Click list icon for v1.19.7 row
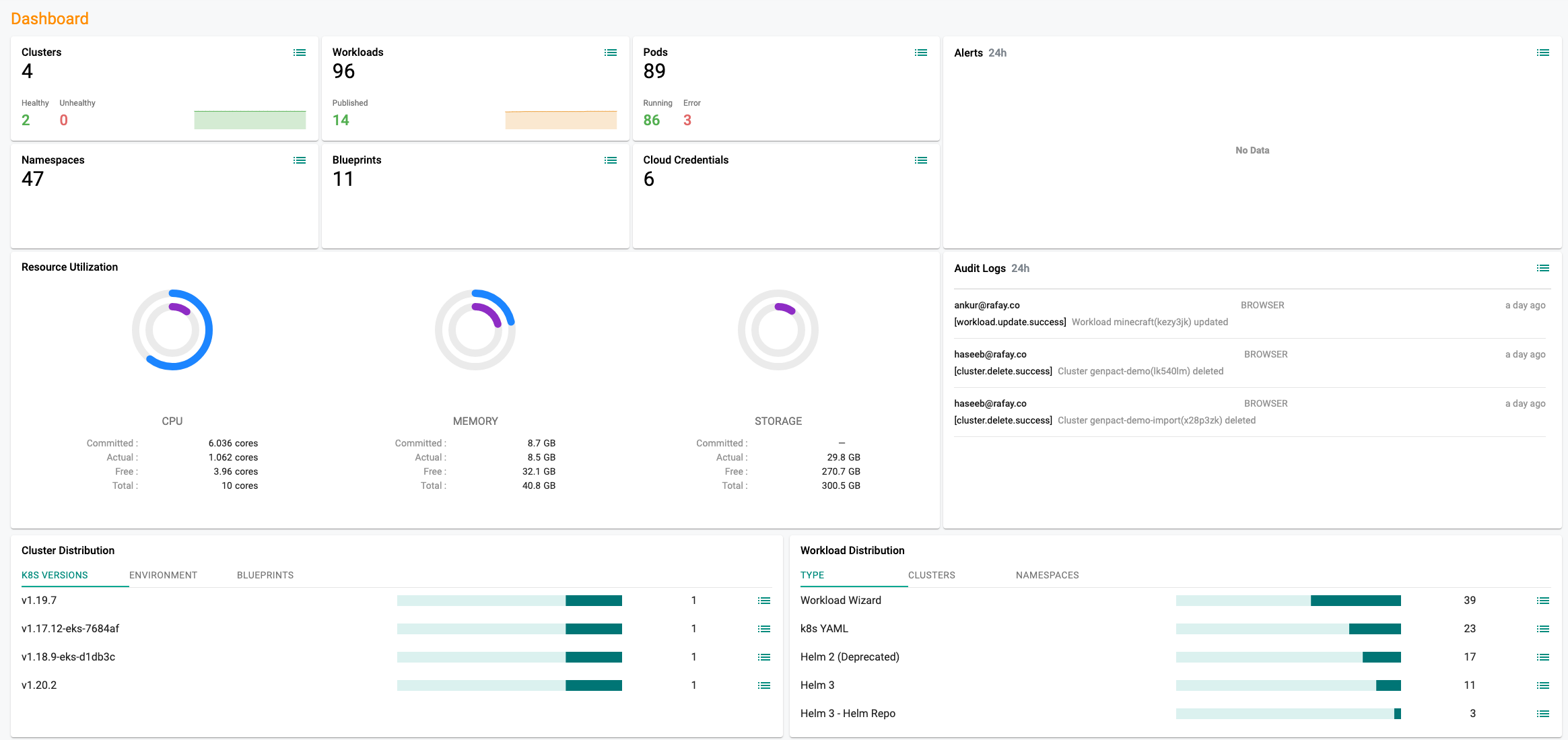Image resolution: width=1568 pixels, height=740 pixels. 764,601
